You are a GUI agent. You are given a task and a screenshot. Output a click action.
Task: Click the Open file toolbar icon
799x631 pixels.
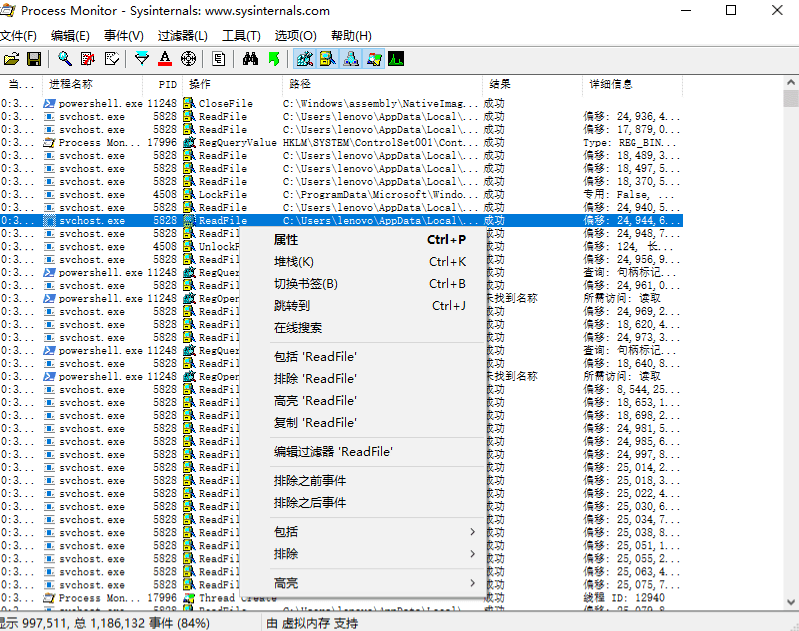point(11,59)
